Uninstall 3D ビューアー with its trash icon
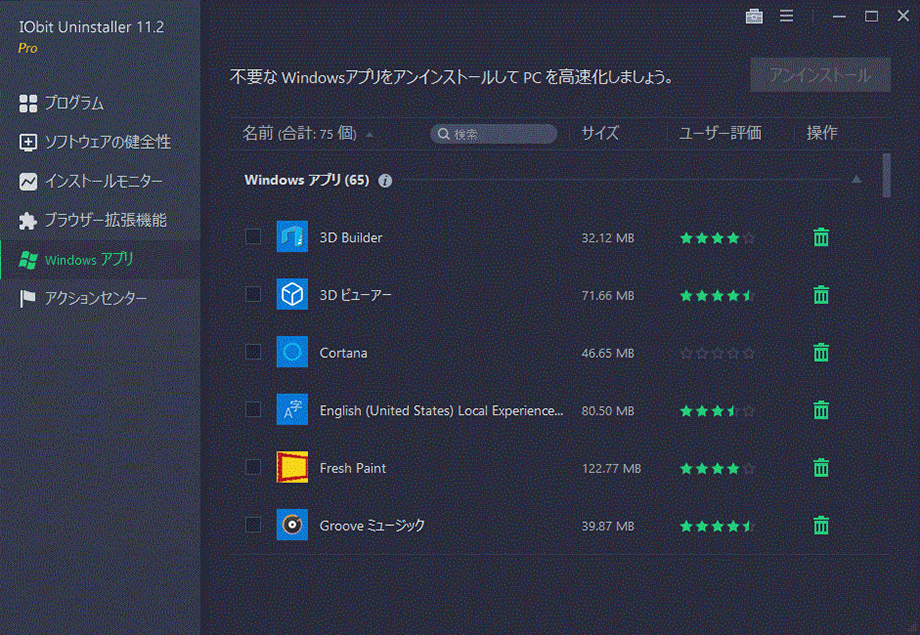 click(x=821, y=295)
